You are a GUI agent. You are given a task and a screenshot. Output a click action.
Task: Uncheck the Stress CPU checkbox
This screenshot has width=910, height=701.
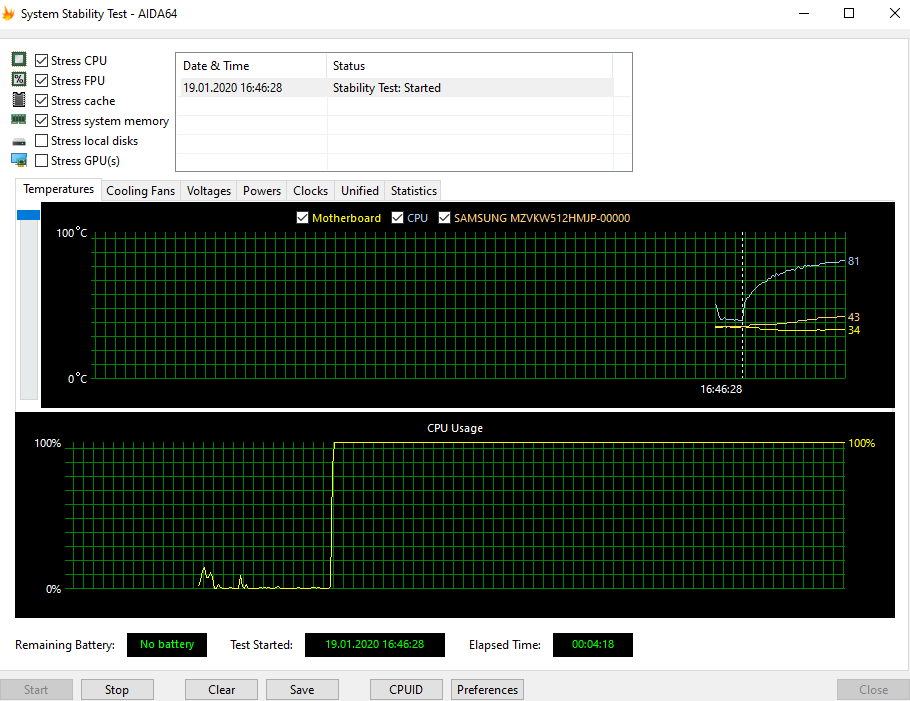pos(41,60)
